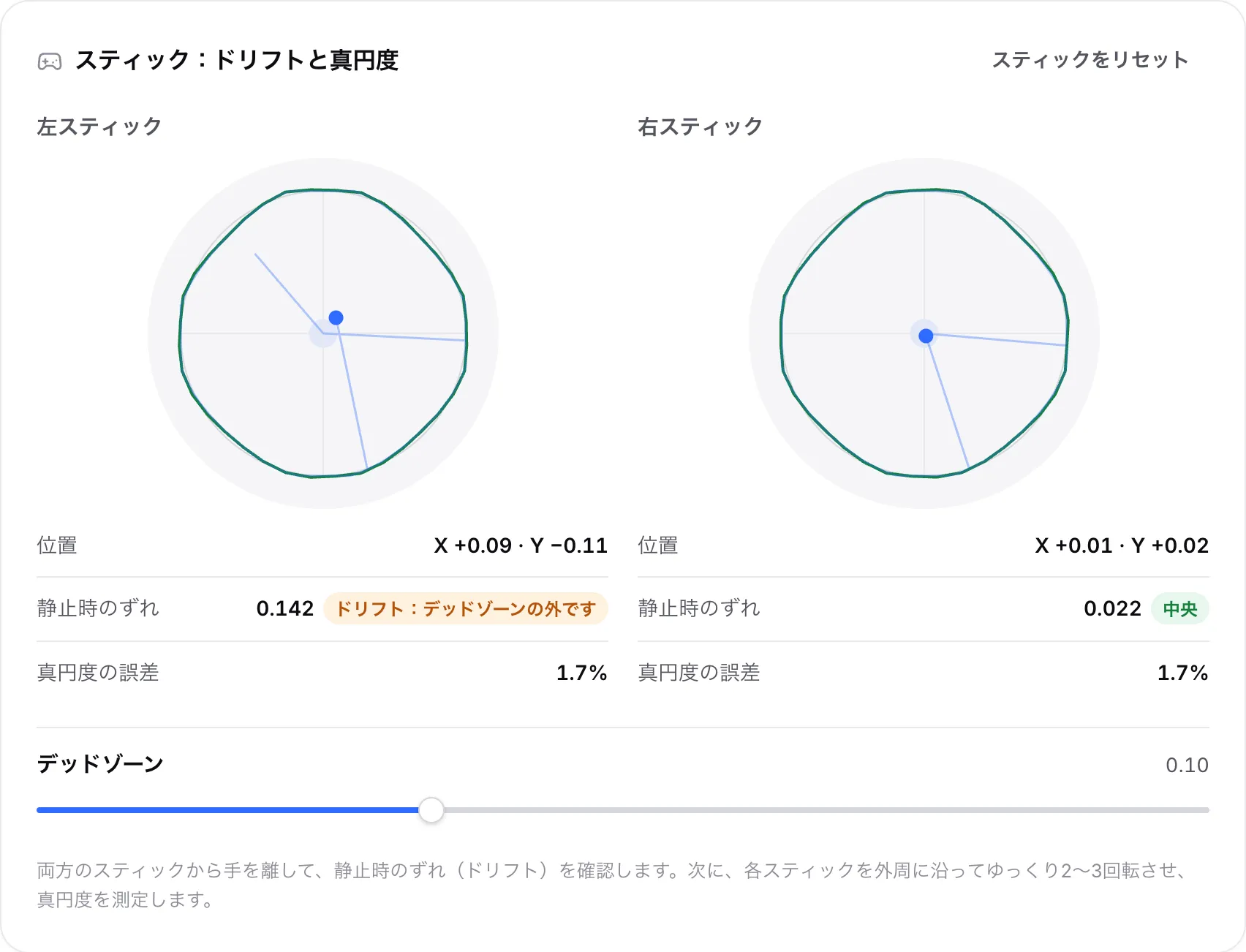
Task: Click the right stick drift value 0.022
Action: click(x=1112, y=608)
